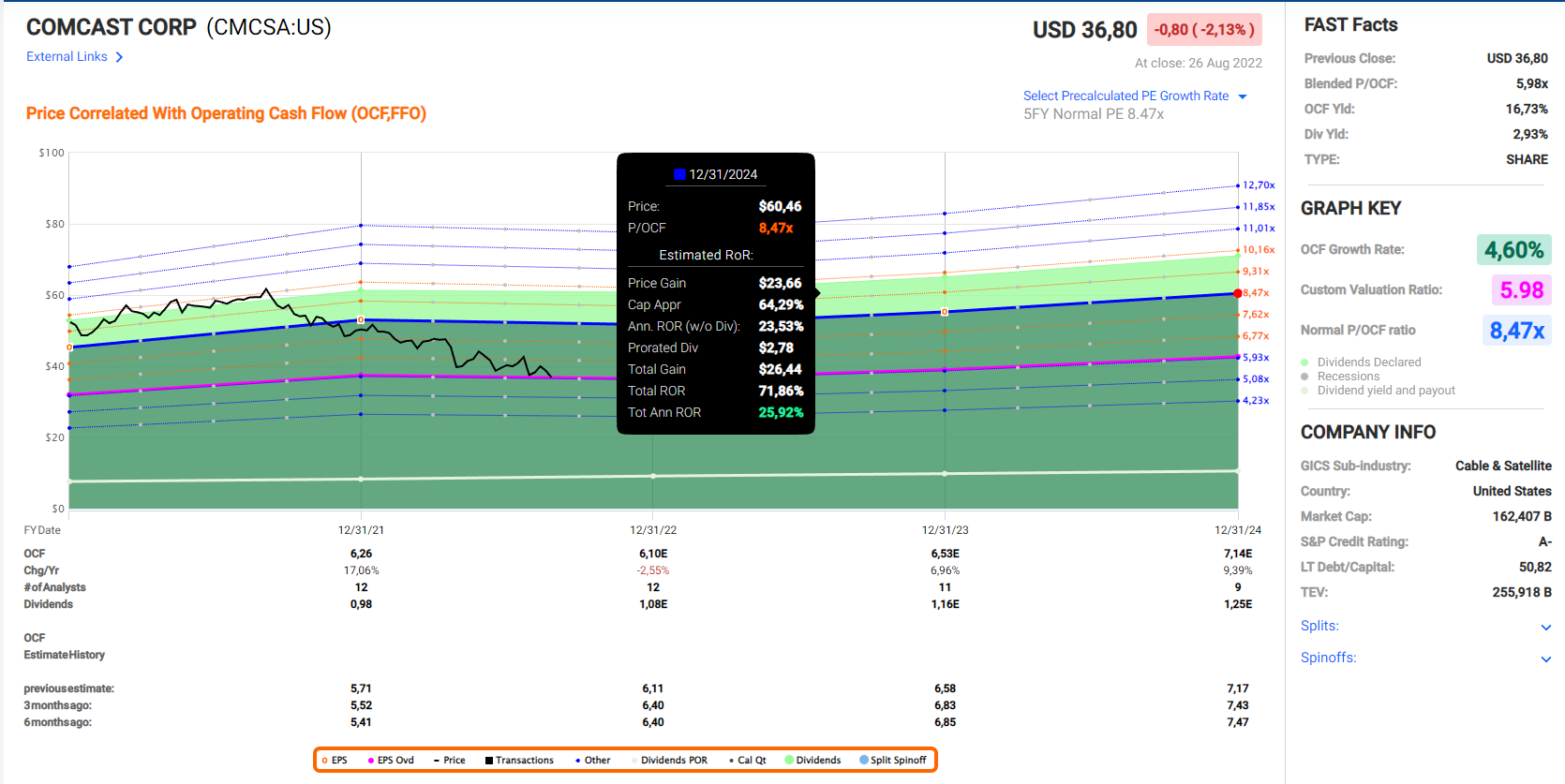This screenshot has width=1565, height=784.
Task: Click the red 8,47x endpoint marker on chart
Action: (1238, 293)
